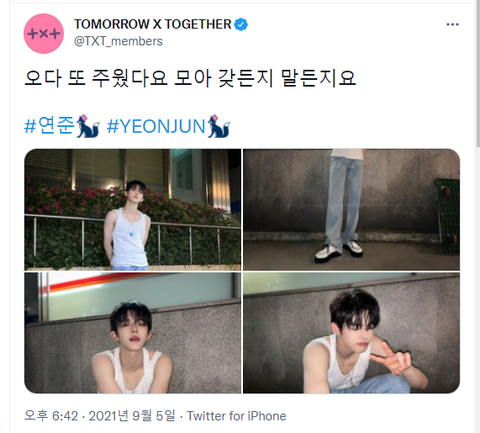View the photo of jeans and white shoes
This screenshot has width=480, height=433.
[x=352, y=210]
